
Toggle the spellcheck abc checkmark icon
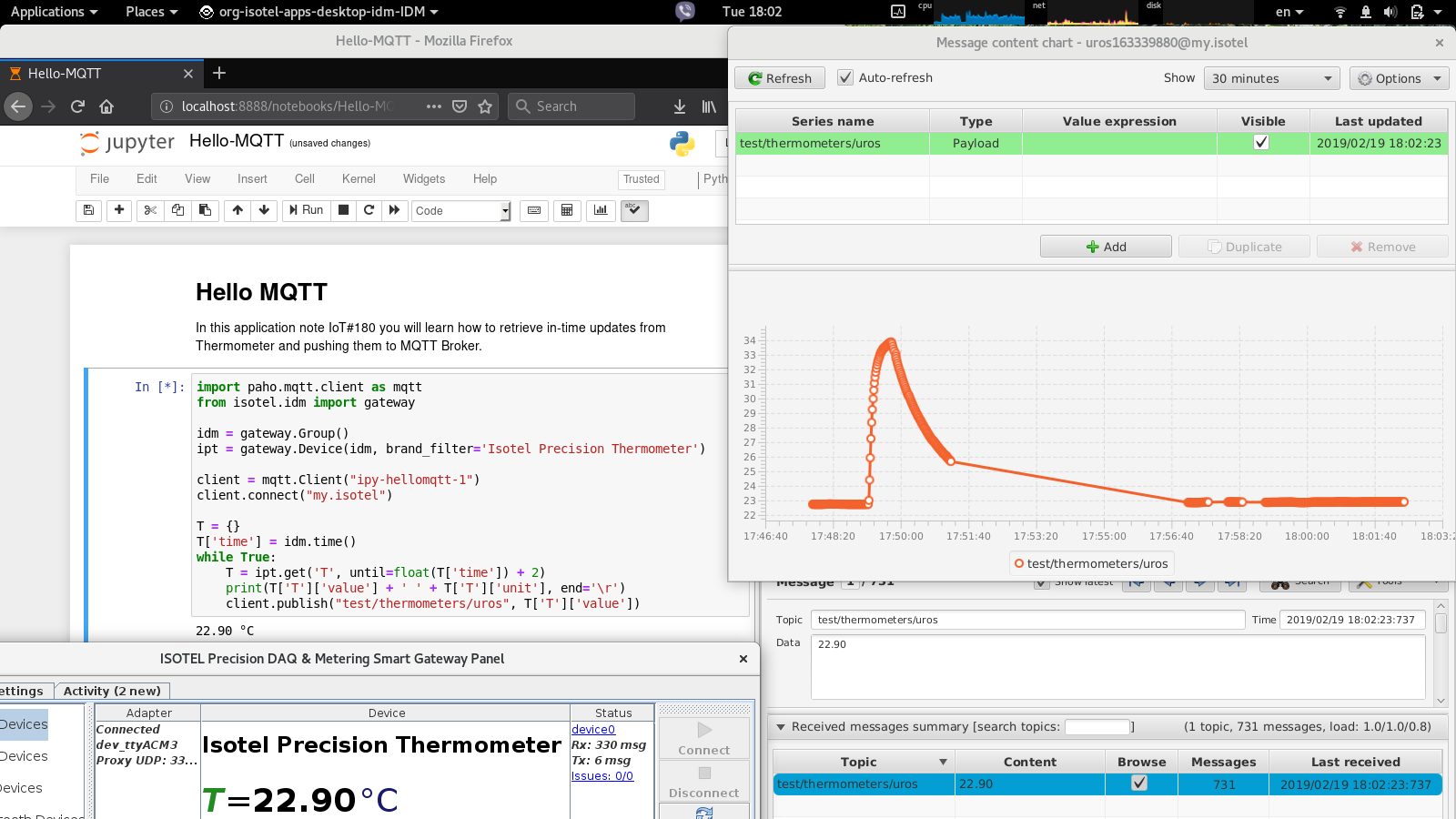[x=634, y=210]
